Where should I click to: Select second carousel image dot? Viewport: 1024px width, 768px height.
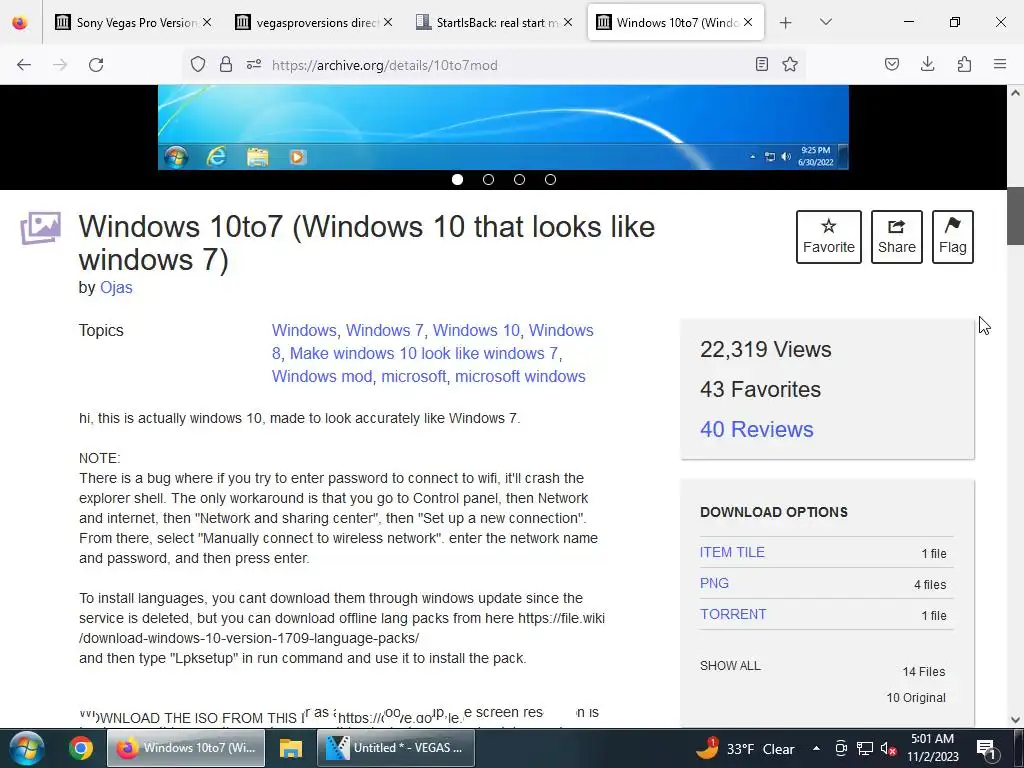pyautogui.click(x=488, y=180)
